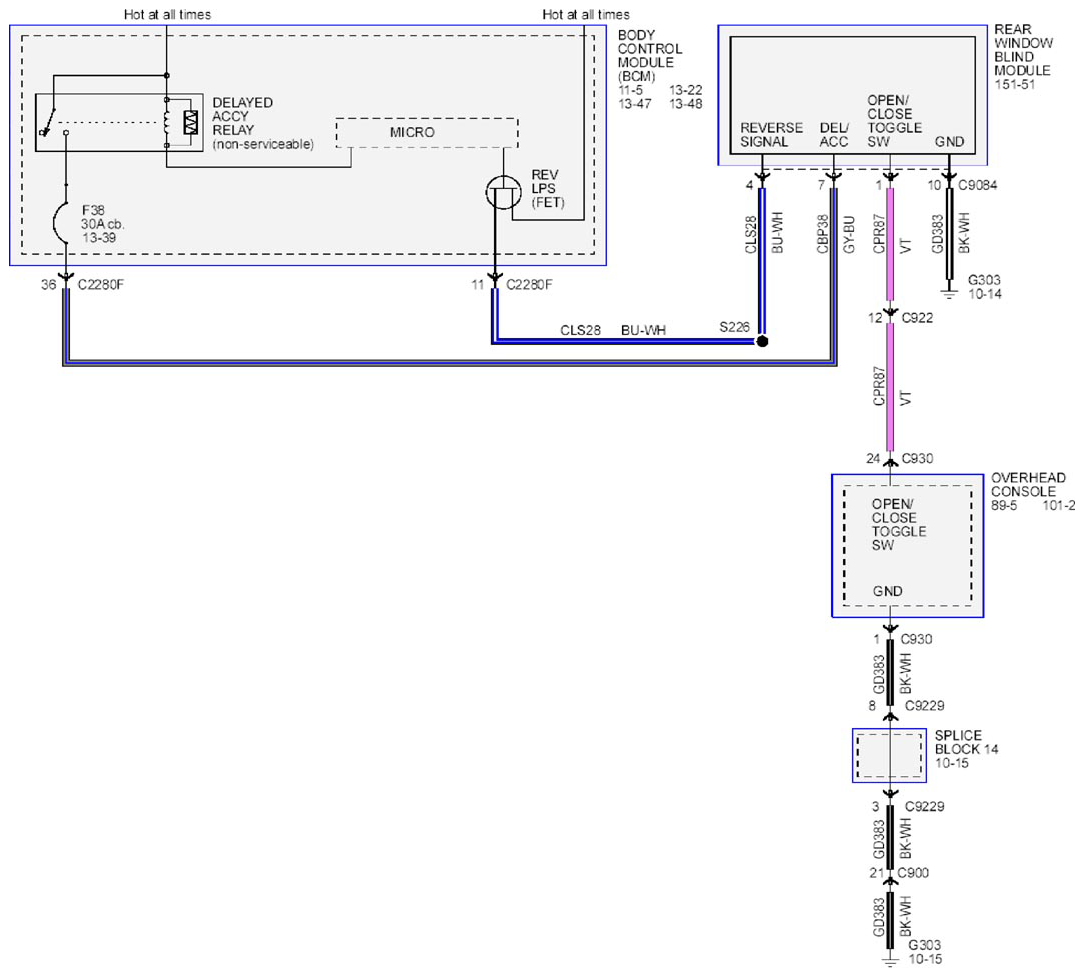Click GND label in Rear Window Blind Module
The image size is (1084, 977).
click(x=949, y=142)
